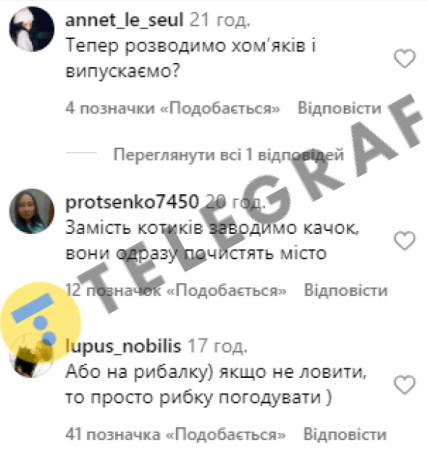Like annet_le_seul's comment with the heart icon

coord(405,59)
